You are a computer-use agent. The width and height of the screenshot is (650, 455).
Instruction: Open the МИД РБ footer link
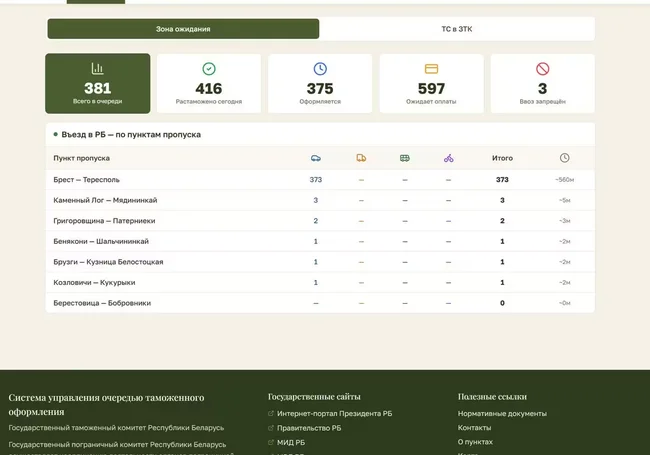[x=291, y=443]
